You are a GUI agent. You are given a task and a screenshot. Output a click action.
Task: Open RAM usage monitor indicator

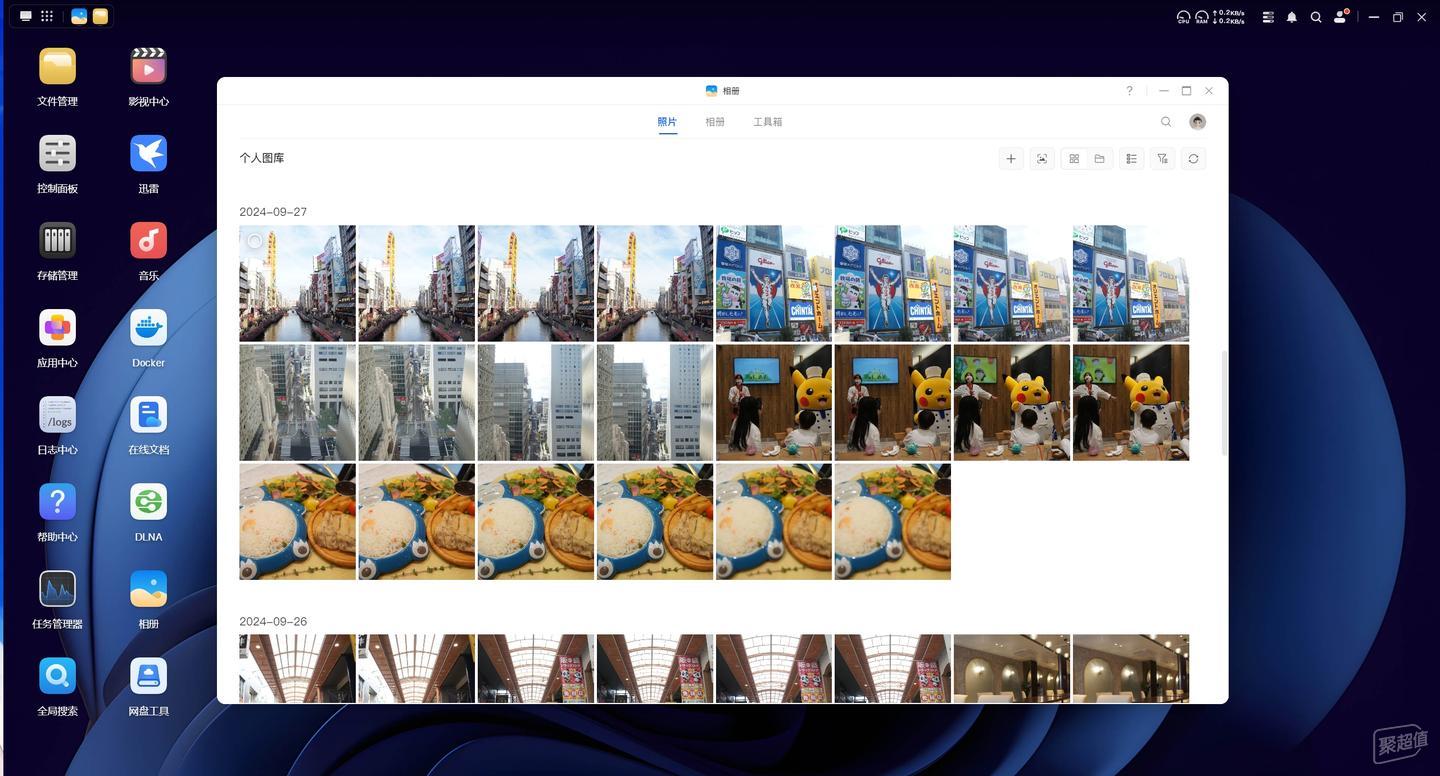coord(1201,17)
